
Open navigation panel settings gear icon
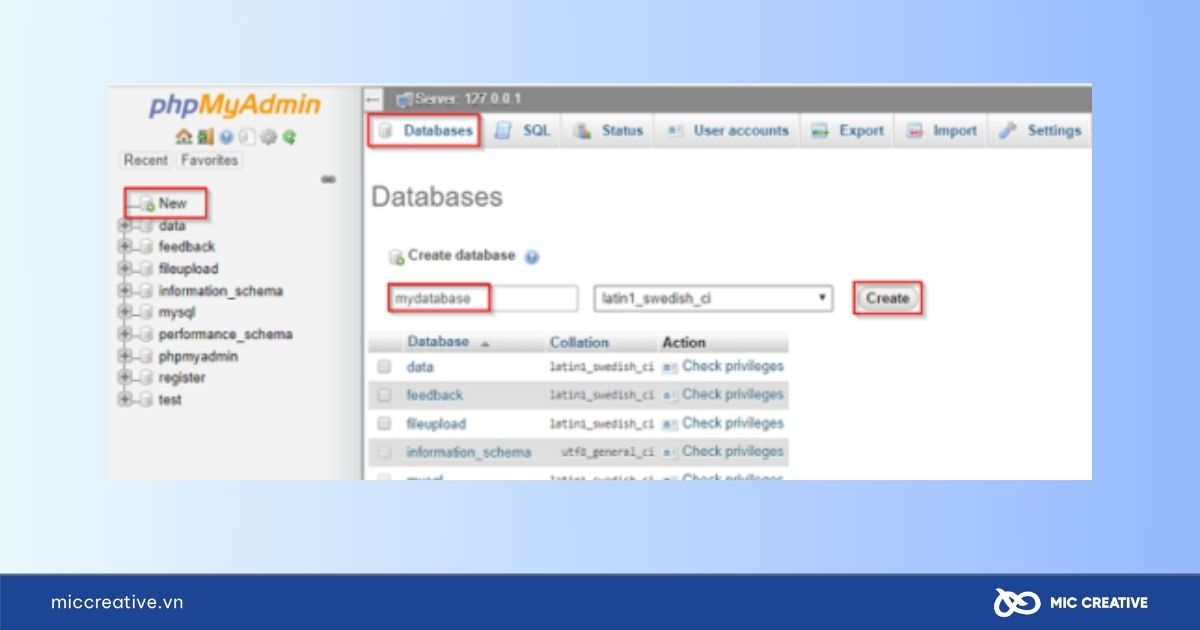point(268,137)
